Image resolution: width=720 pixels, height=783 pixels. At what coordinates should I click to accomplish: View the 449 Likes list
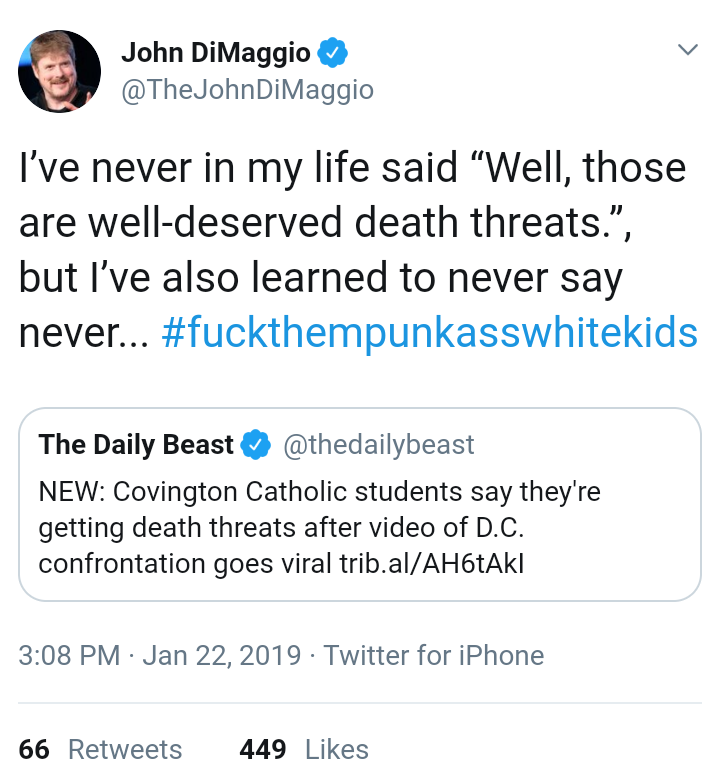[x=304, y=750]
